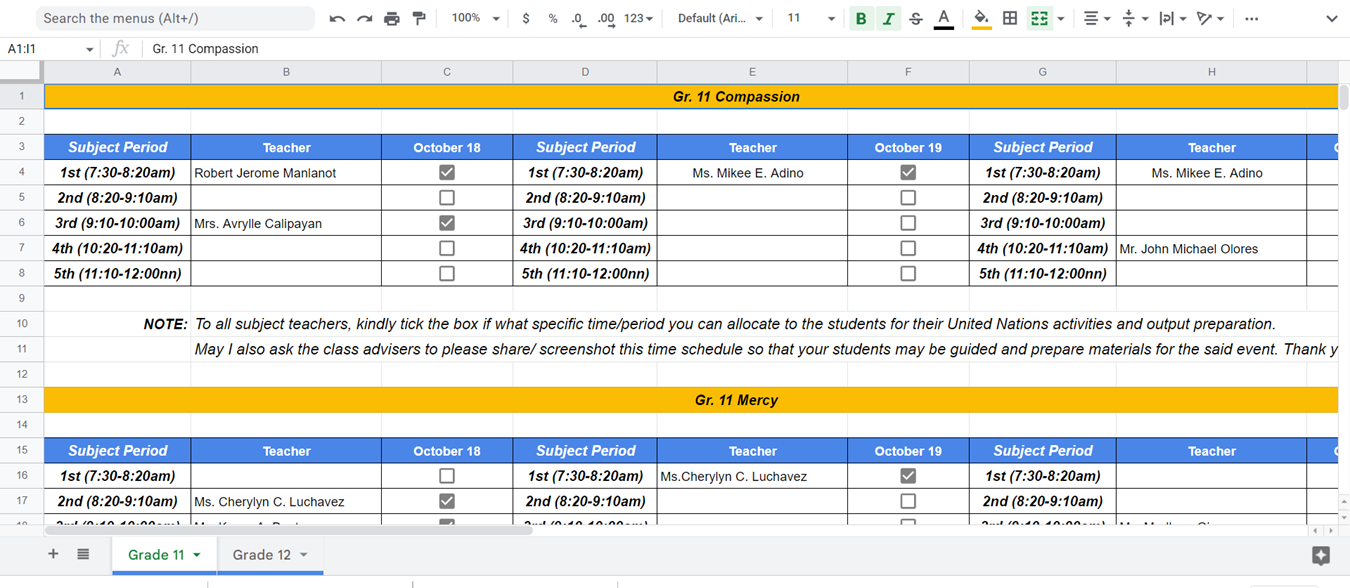The height and width of the screenshot is (588, 1350).
Task: Click the Merge cells icon
Action: tap(1040, 19)
